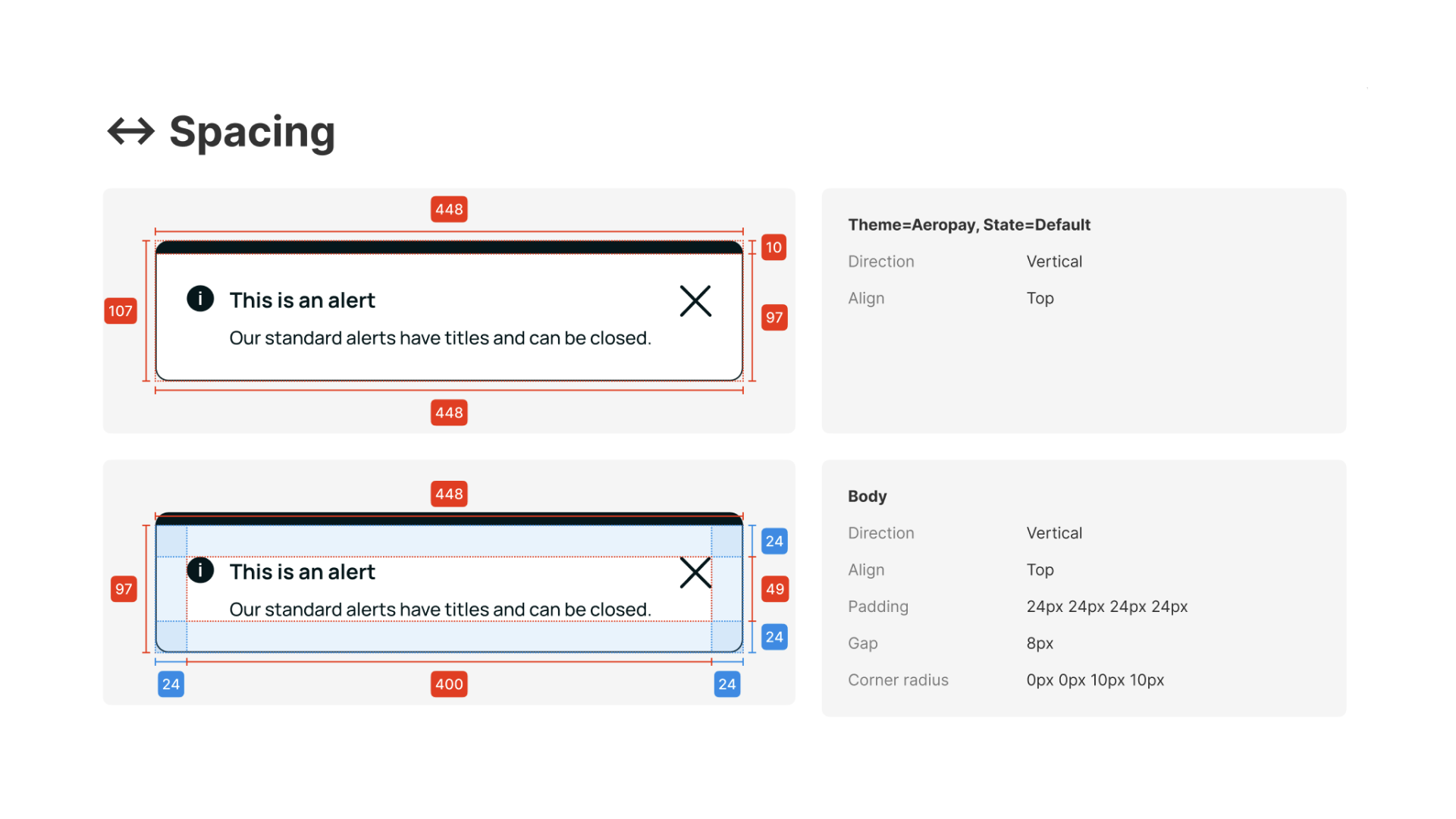This screenshot has width=1456, height=819.
Task: Click the red 49 height badge
Action: click(x=774, y=589)
